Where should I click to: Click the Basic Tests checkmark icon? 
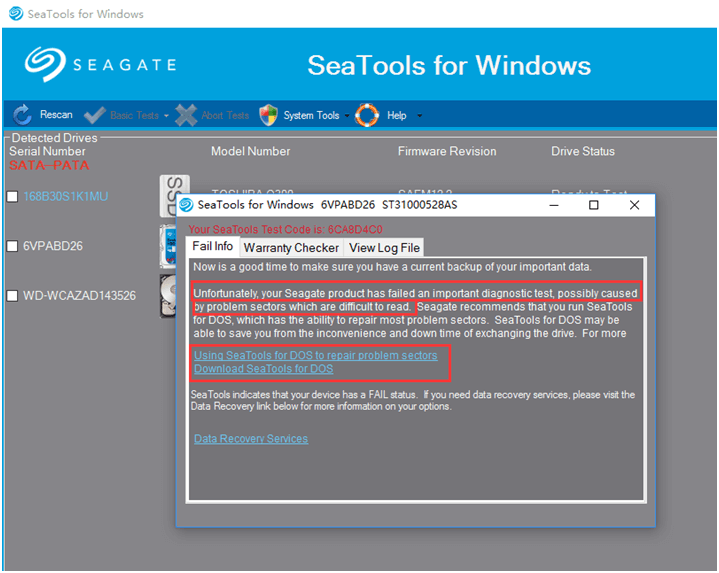[x=95, y=115]
